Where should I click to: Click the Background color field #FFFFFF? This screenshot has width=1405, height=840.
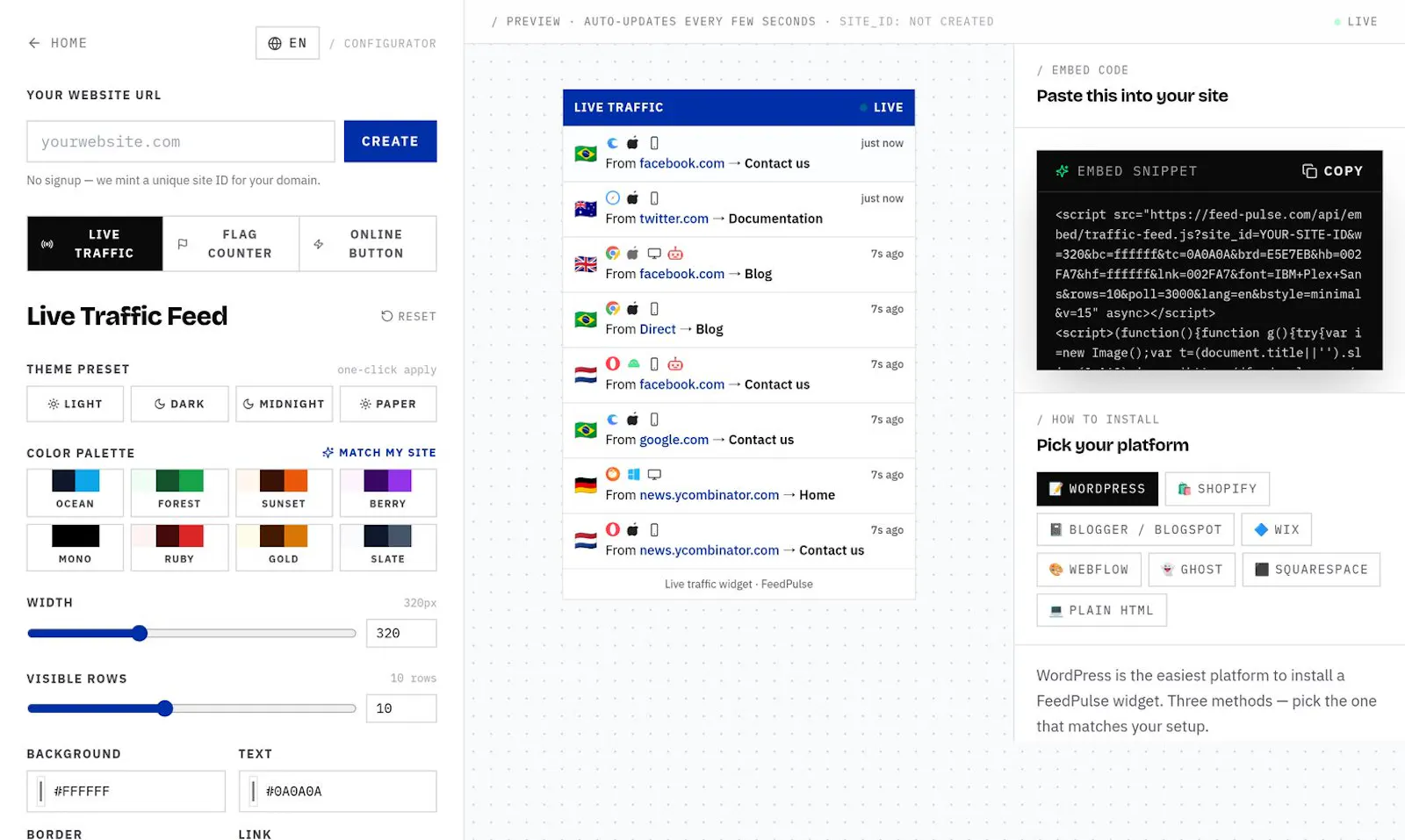126,791
